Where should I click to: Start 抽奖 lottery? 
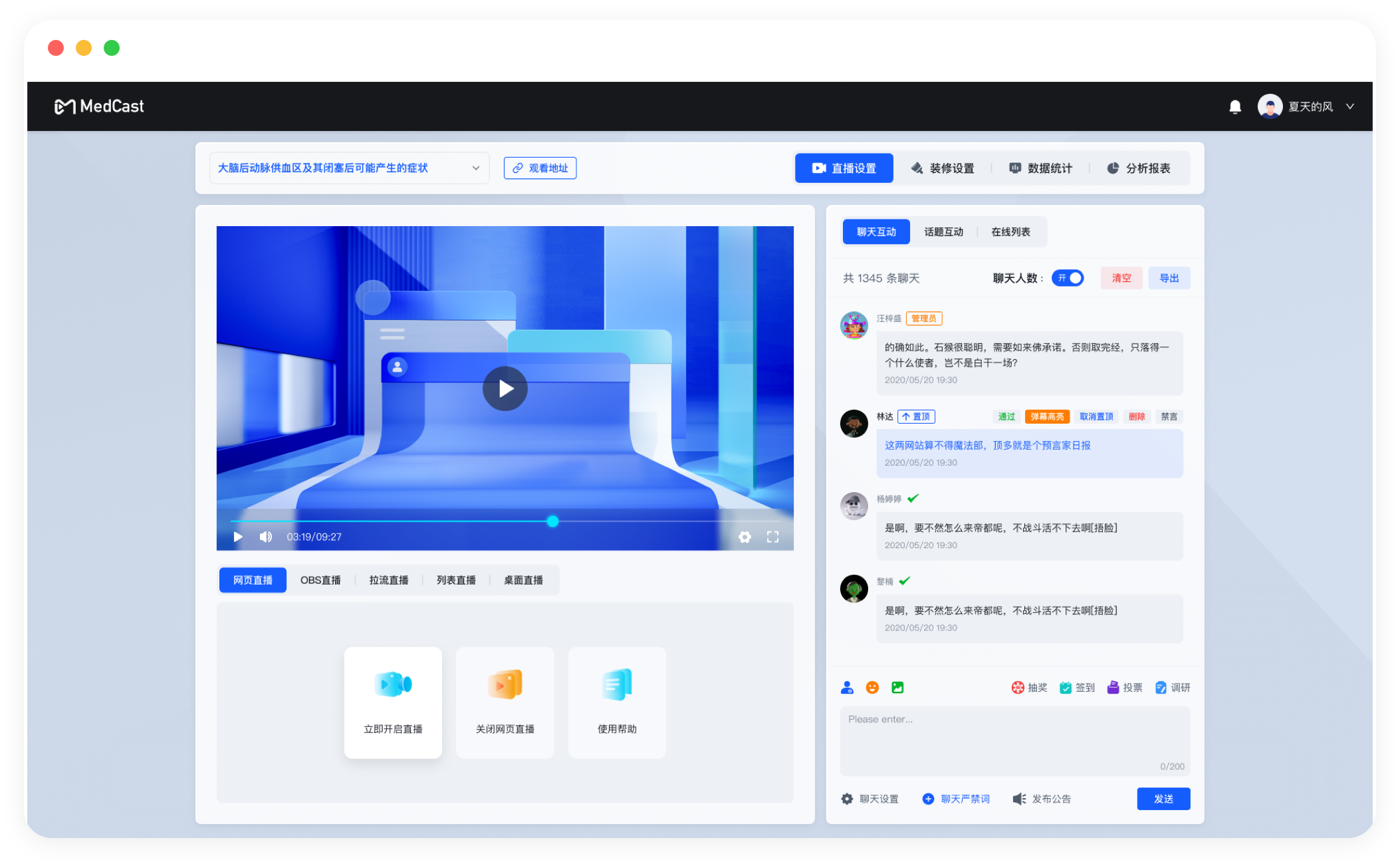click(1028, 687)
